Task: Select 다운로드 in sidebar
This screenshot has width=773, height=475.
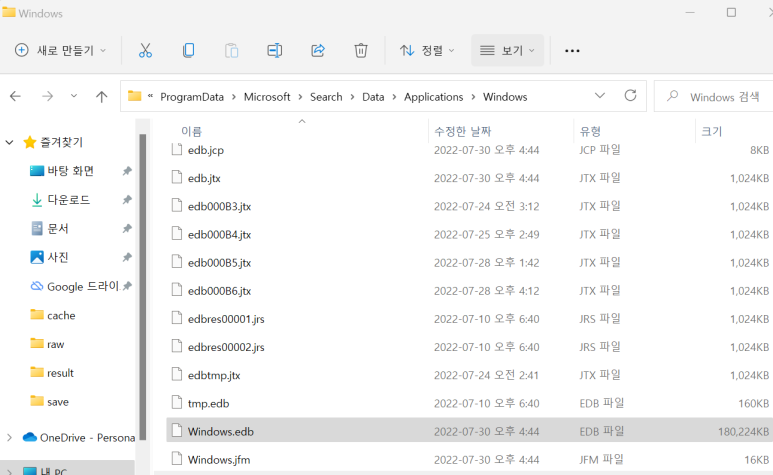Action: click(69, 200)
